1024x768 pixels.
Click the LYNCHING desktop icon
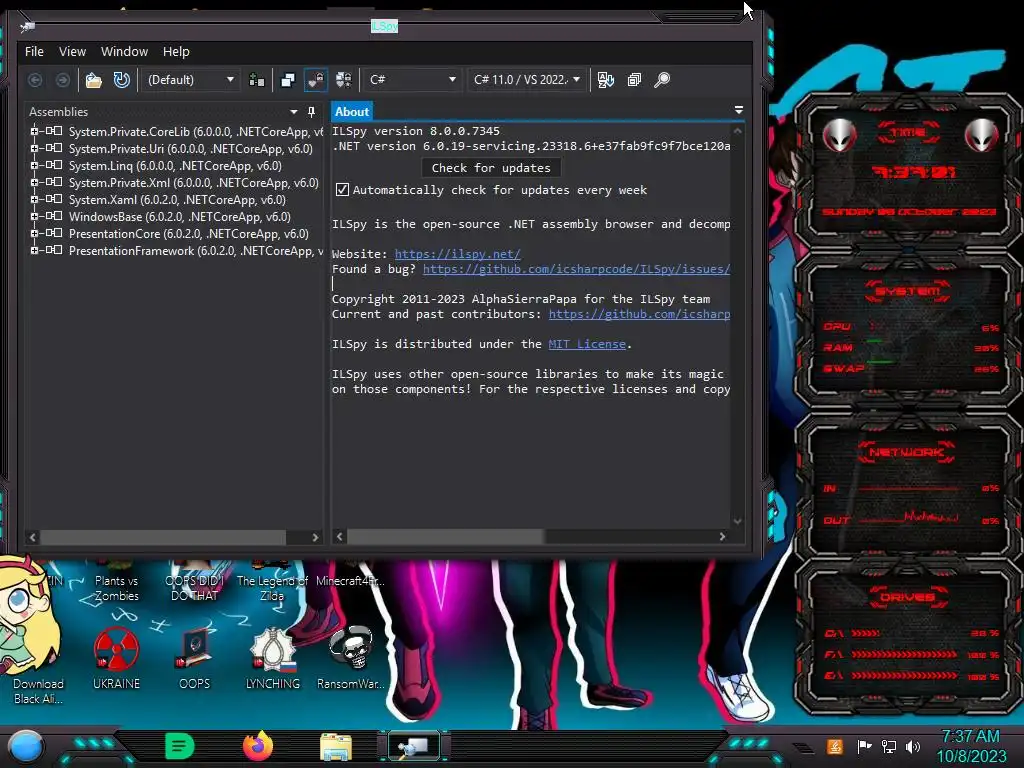tap(273, 658)
